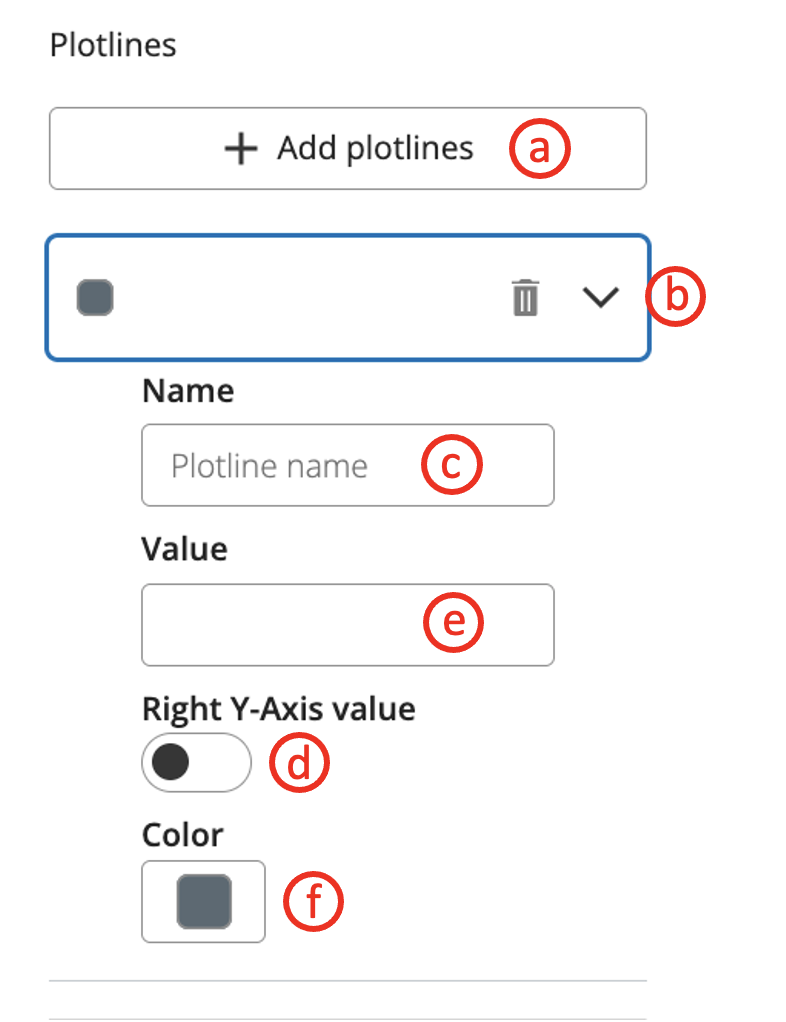Click the circled letter b marker

click(676, 297)
